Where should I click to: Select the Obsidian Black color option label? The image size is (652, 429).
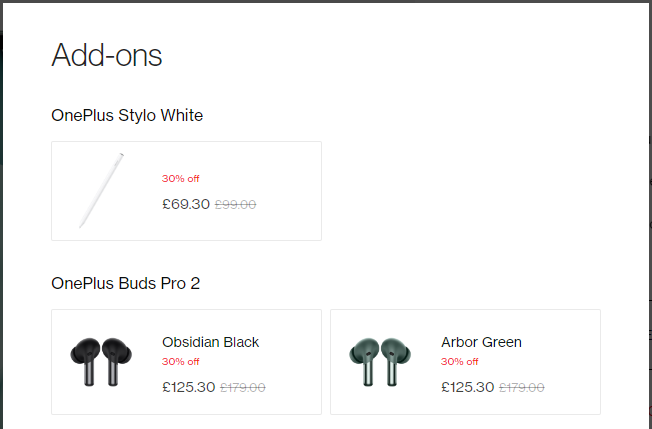point(210,342)
